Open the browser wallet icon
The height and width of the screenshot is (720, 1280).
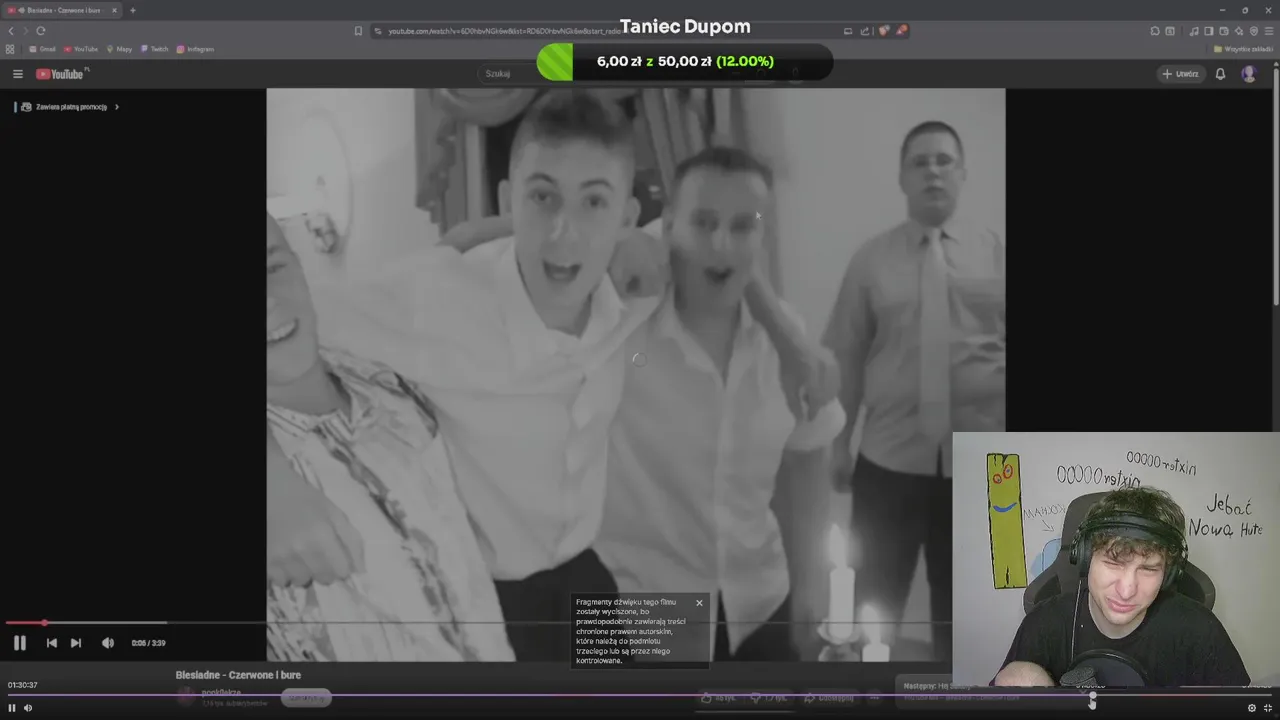[x=1224, y=31]
